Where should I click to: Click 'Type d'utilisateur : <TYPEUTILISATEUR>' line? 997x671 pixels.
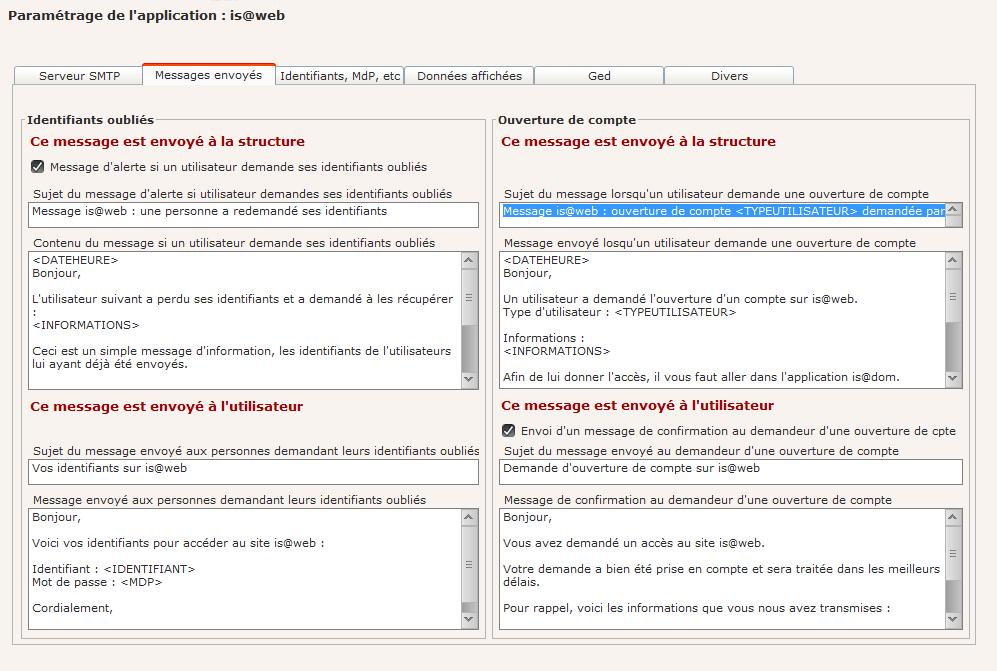(x=619, y=312)
